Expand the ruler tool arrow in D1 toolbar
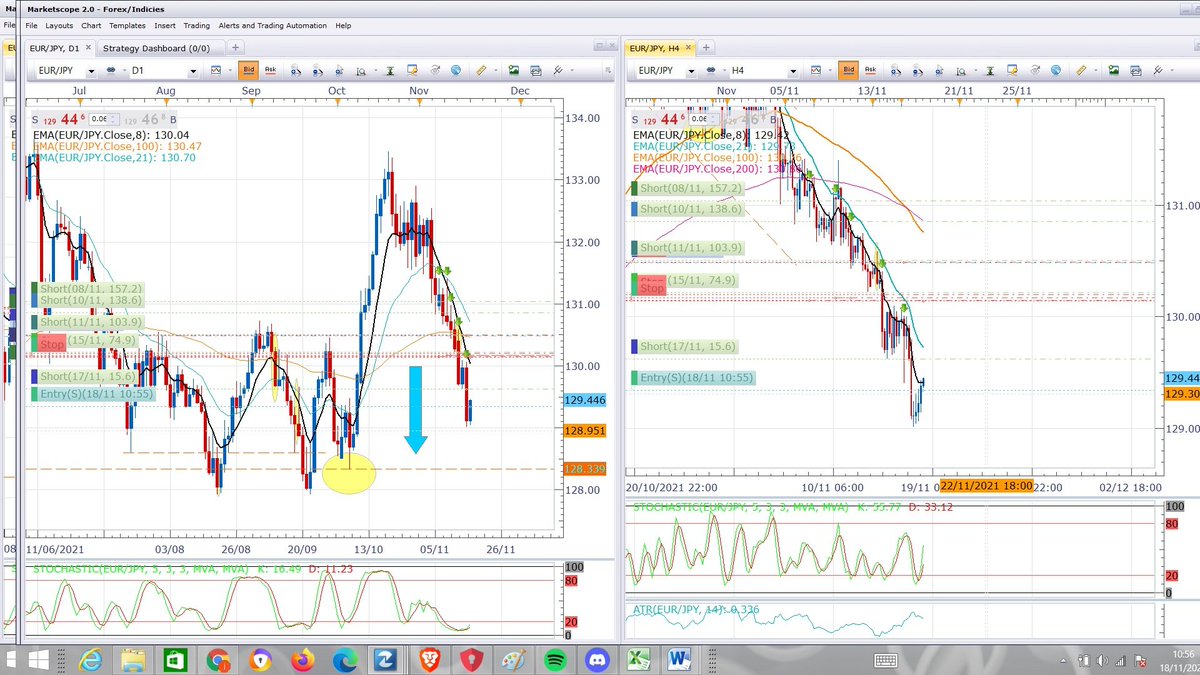1200x675 pixels. [x=495, y=70]
